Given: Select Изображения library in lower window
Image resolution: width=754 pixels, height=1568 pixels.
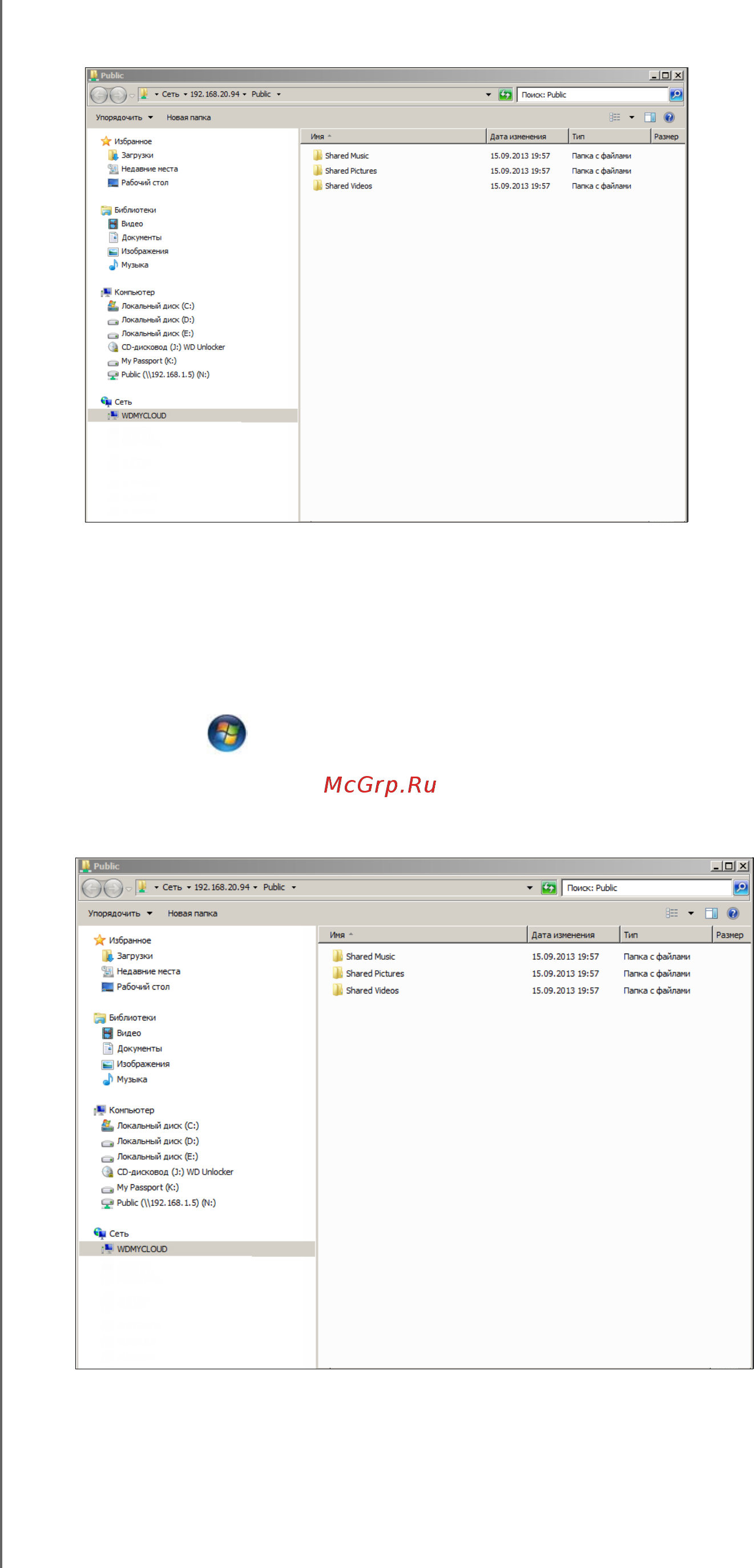Looking at the screenshot, I should pyautogui.click(x=136, y=1064).
